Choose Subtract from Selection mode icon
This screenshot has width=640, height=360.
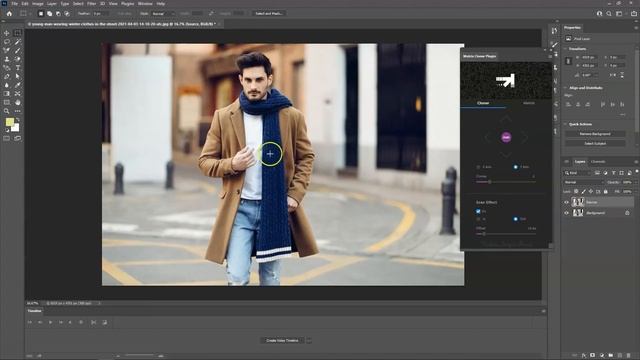(x=58, y=13)
